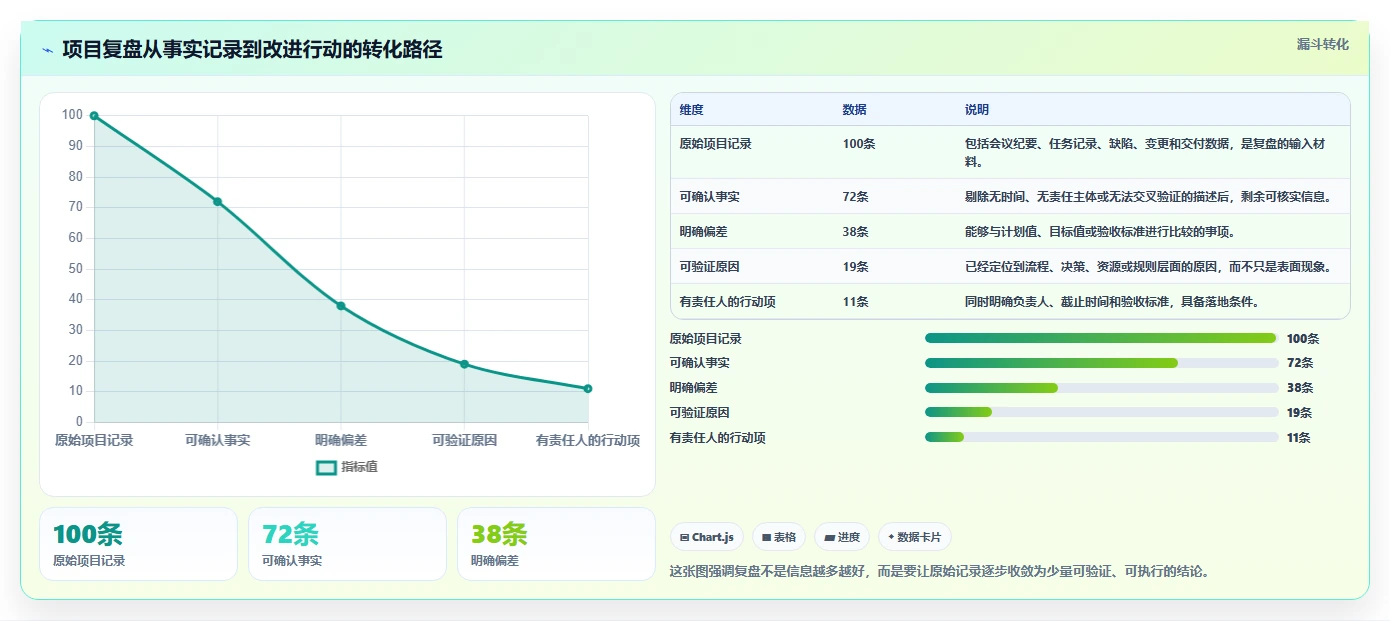Viewport: 1390px width, 621px height.
Task: Click x-axis label 可验证原因
Action: (x=464, y=440)
